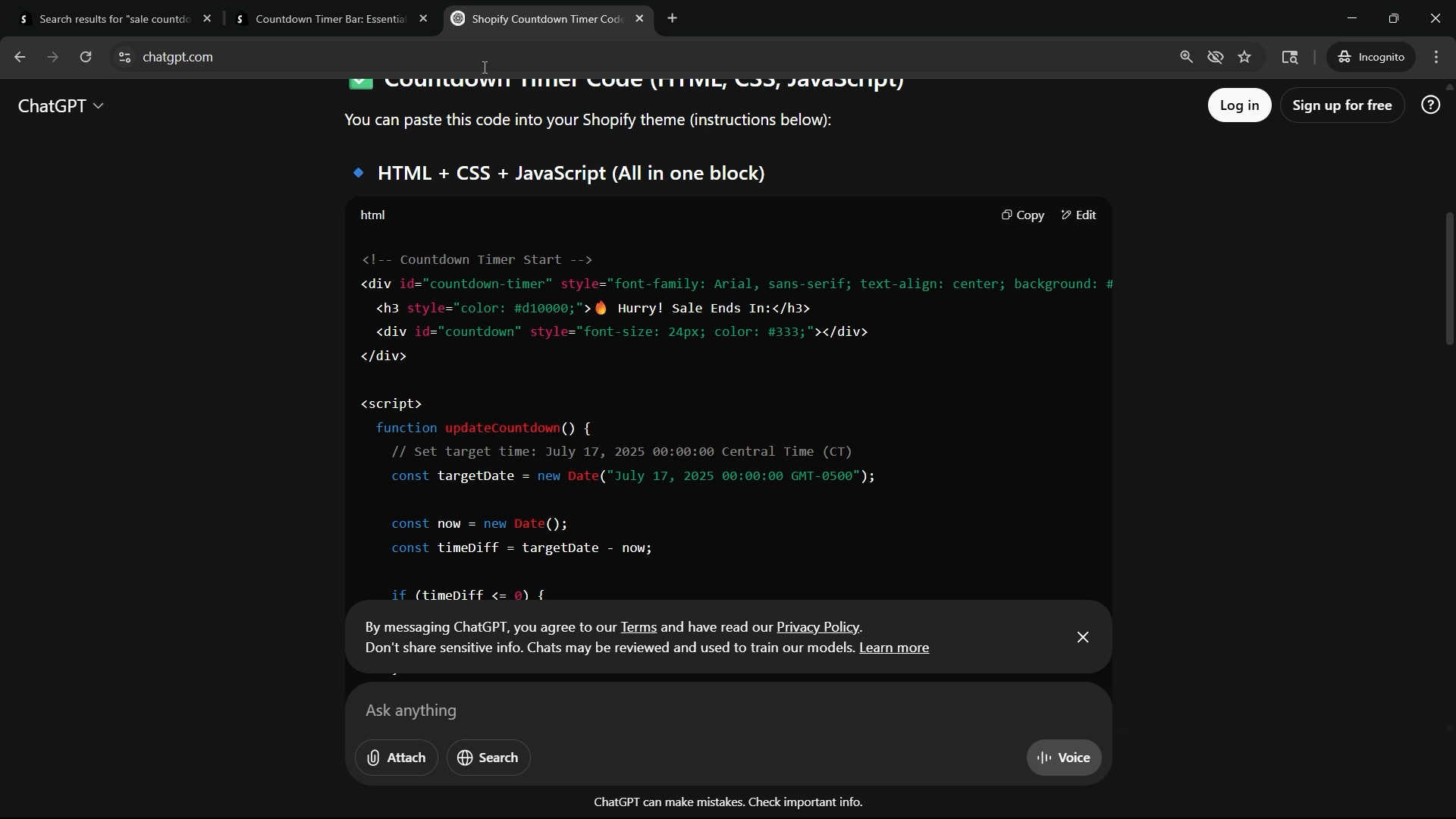The height and width of the screenshot is (819, 1456).
Task: Click the Log in button
Action: coord(1238,105)
